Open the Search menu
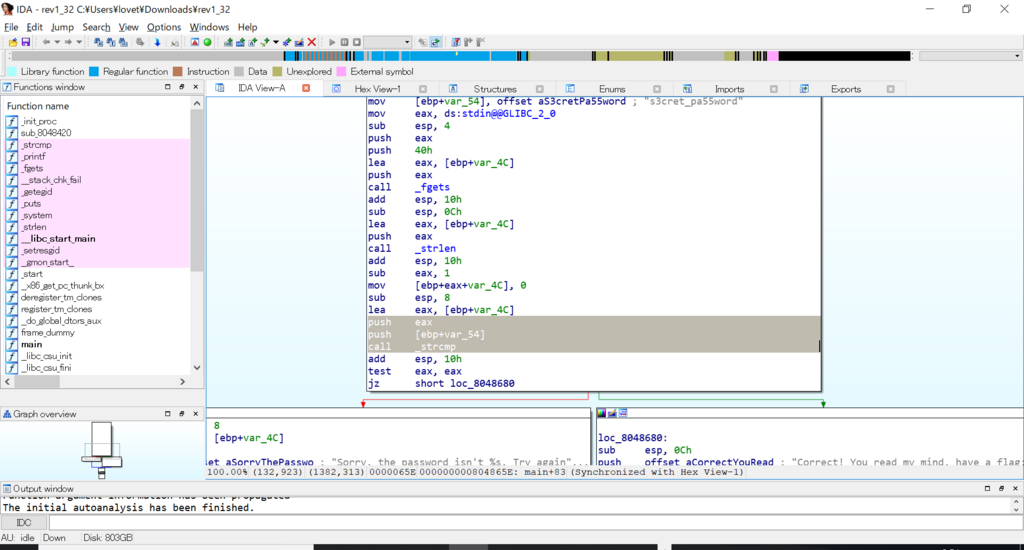 96,27
